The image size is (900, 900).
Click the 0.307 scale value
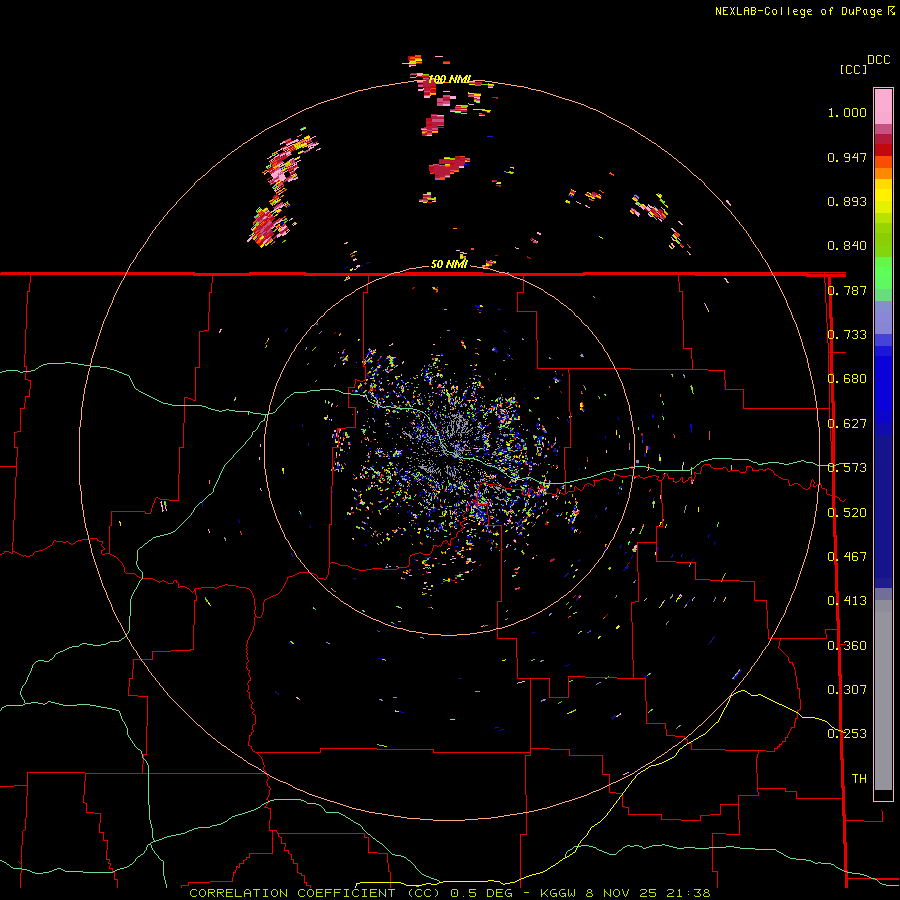coord(847,690)
